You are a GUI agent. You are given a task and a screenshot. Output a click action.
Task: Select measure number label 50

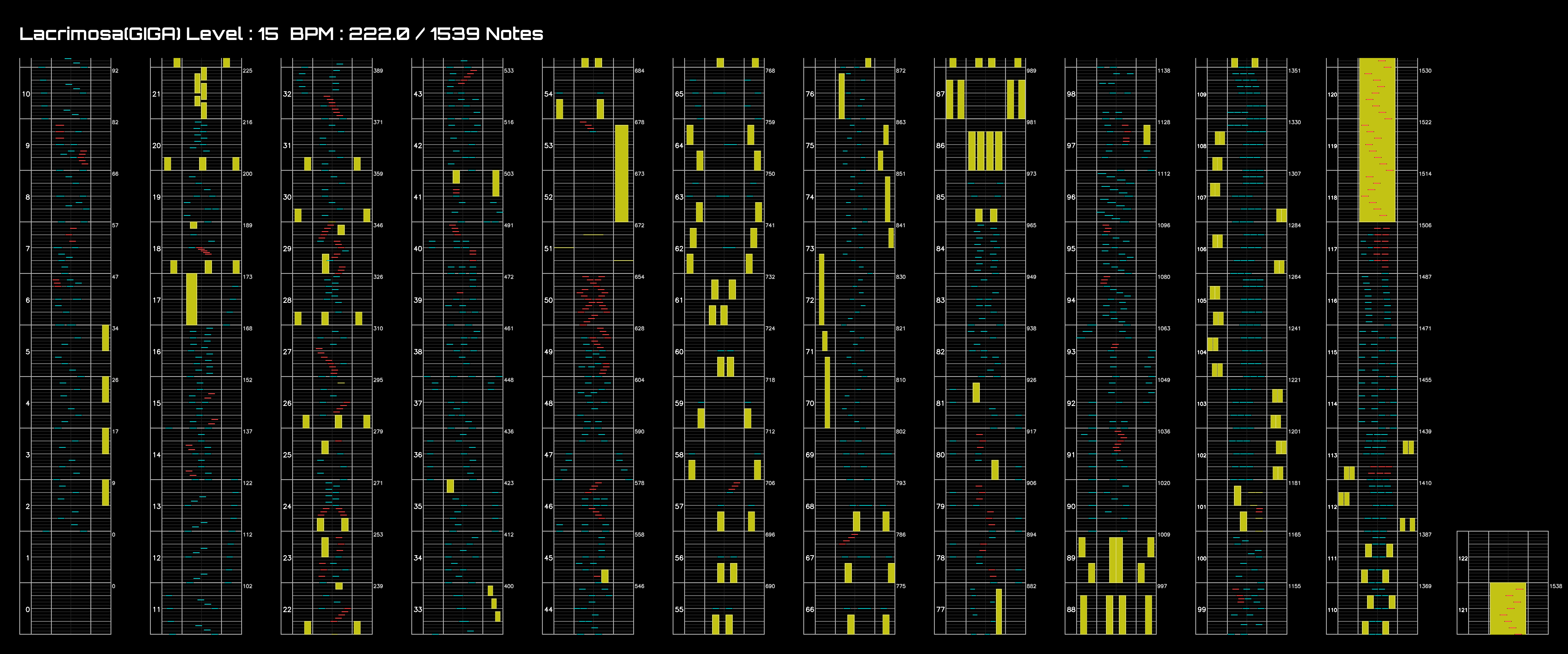(548, 300)
